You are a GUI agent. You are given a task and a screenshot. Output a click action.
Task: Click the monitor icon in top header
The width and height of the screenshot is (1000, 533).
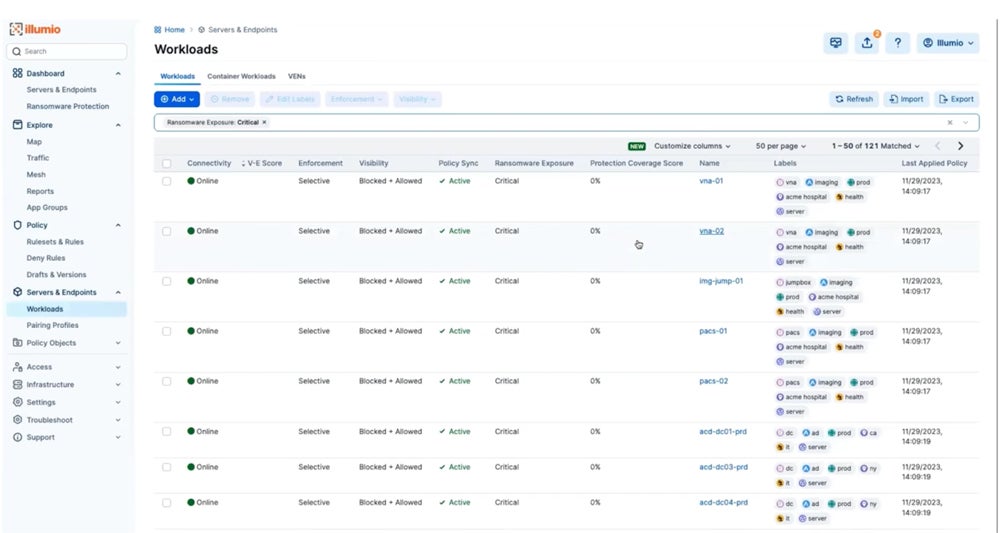pyautogui.click(x=836, y=43)
